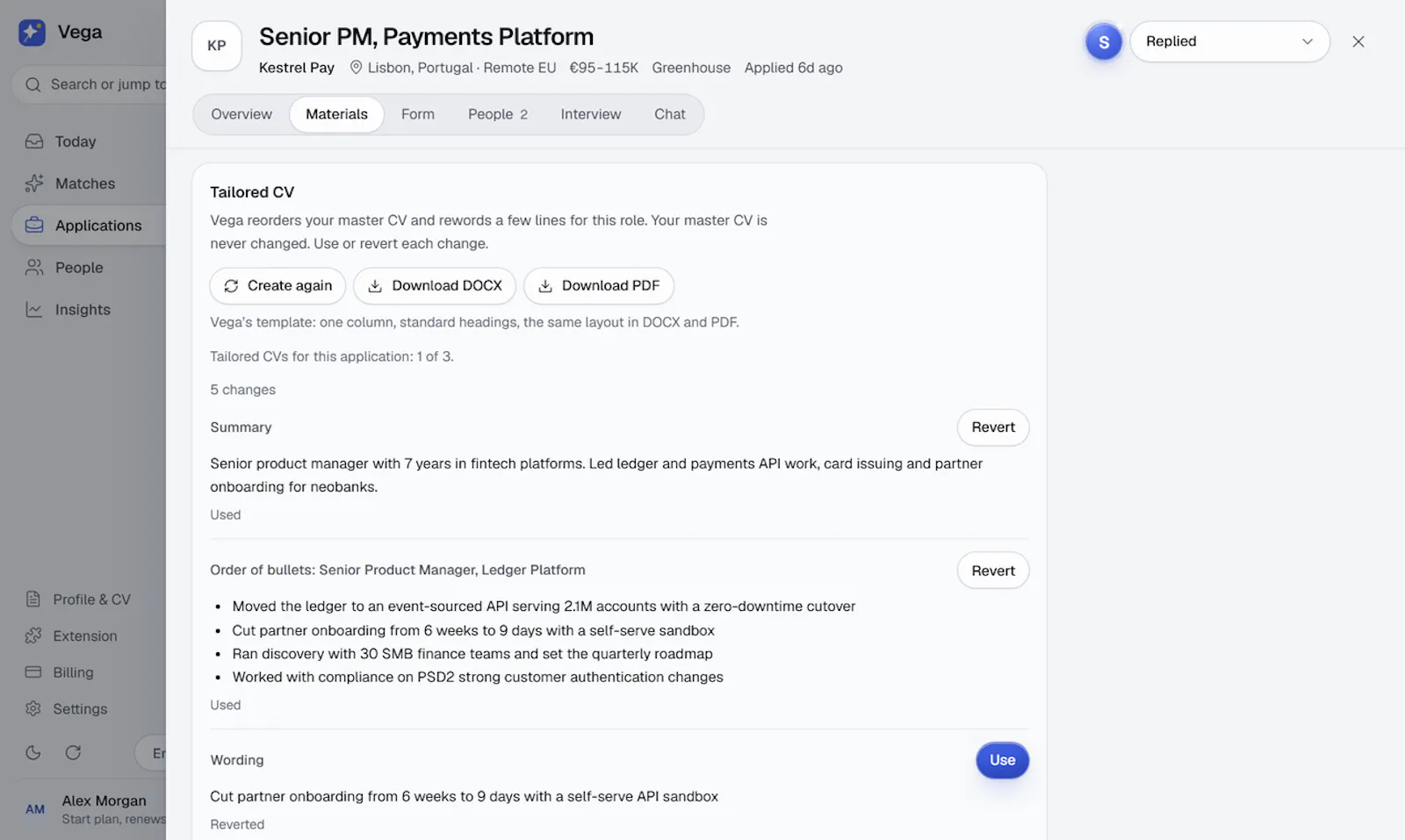Open the Replied status dropdown
This screenshot has height=840, width=1405.
(x=1229, y=41)
